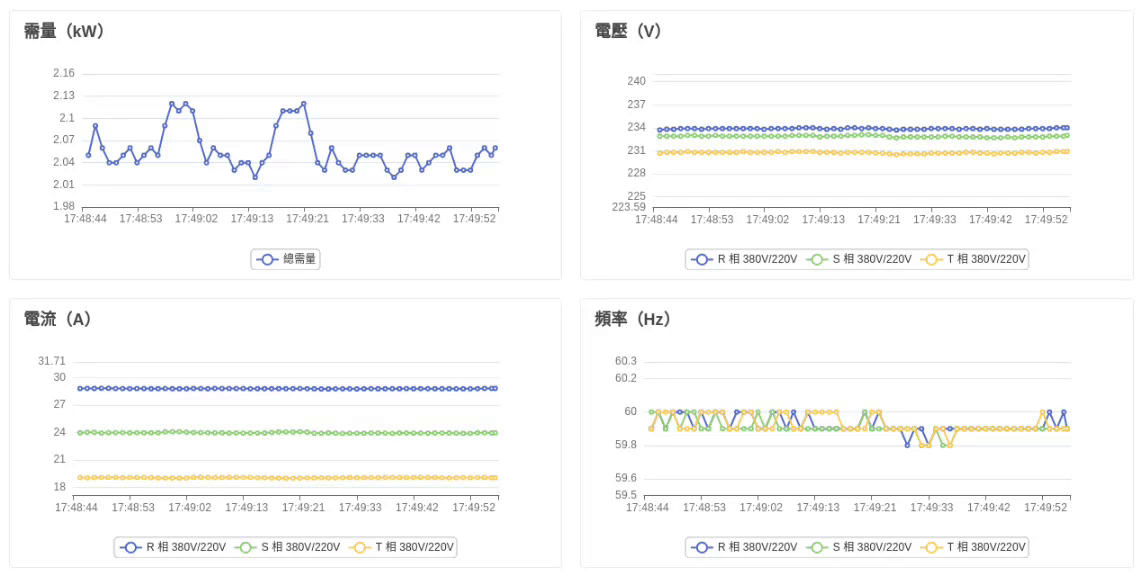This screenshot has height=576, width=1143.
Task: Click 17:48:44 on 需量 chart time axis
Action: tap(85, 219)
